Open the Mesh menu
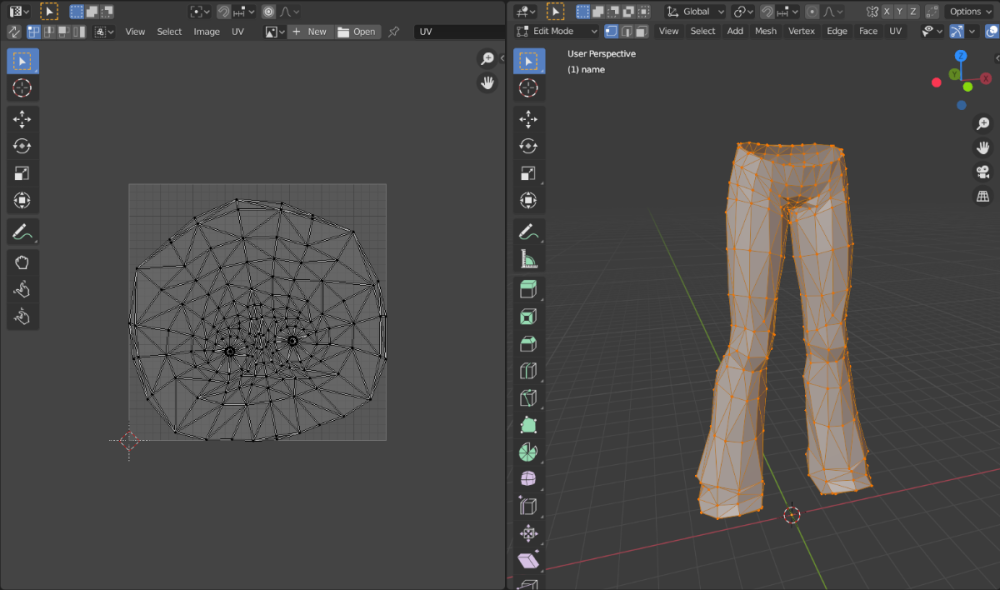Viewport: 1000px width, 590px height. coord(765,31)
